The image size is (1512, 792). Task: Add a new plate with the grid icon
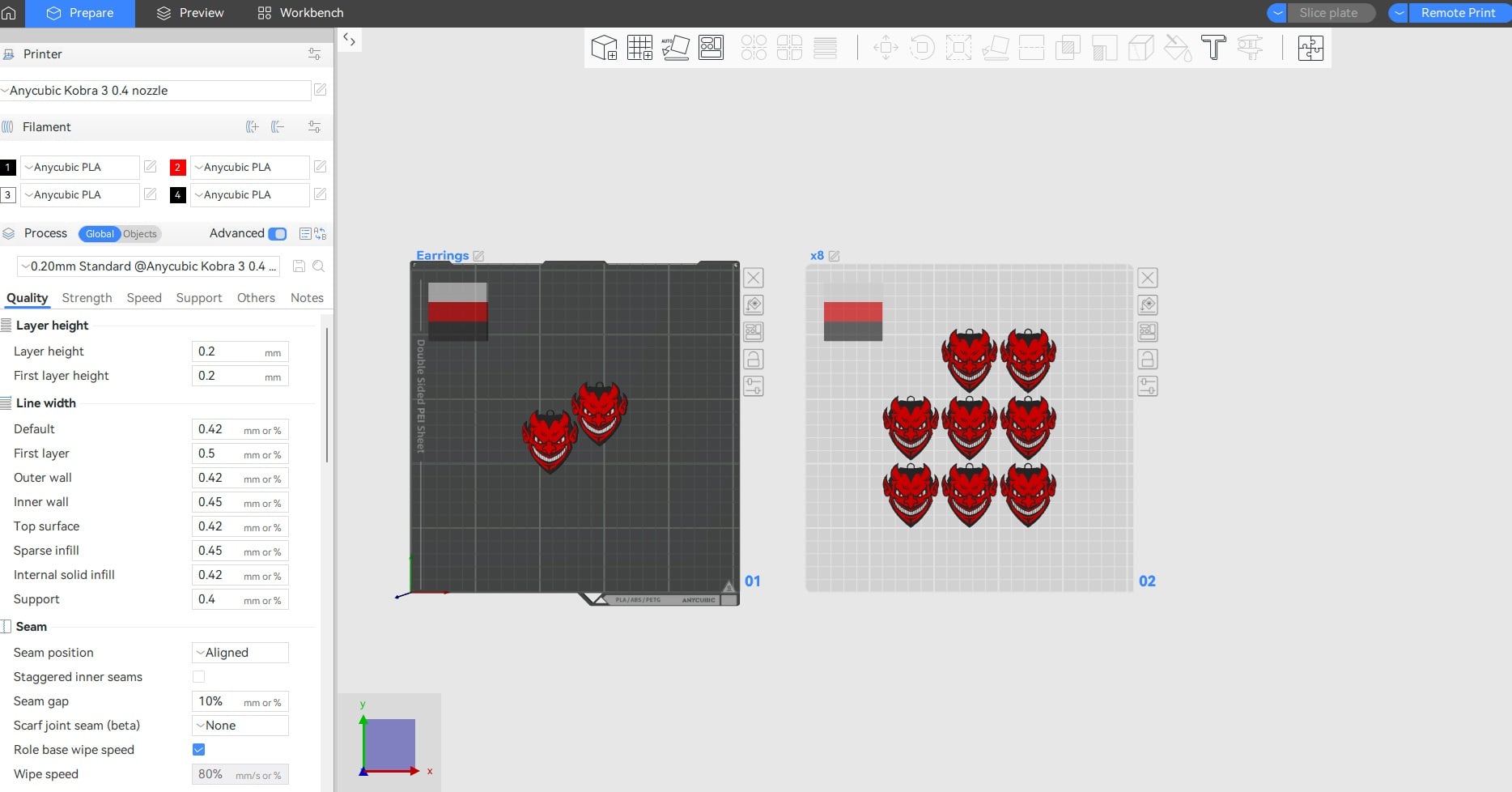(x=639, y=48)
